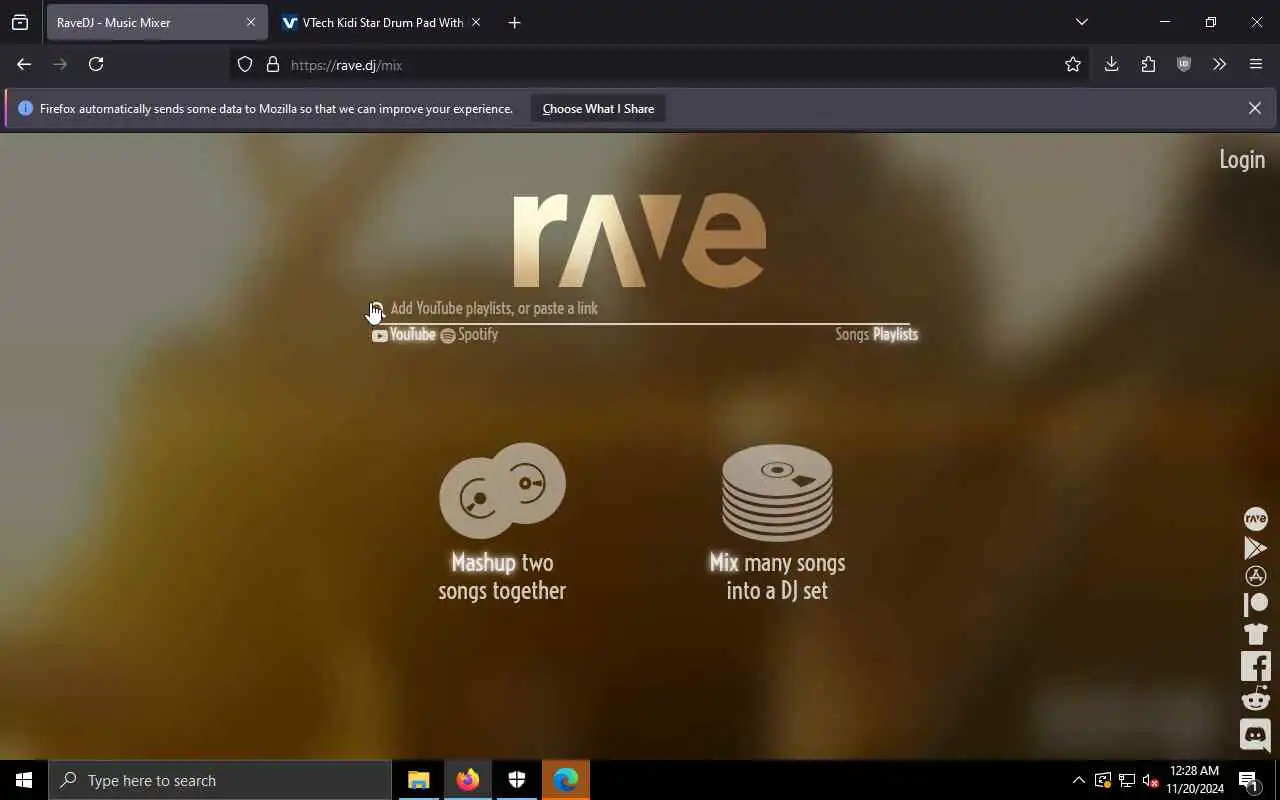Select YouTube as the source
1280x800 pixels.
pos(404,335)
